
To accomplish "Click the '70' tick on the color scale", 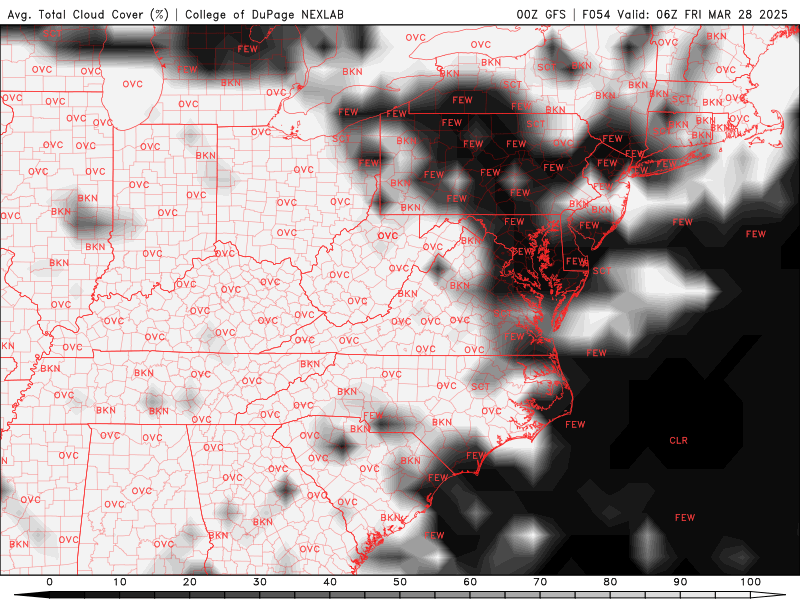I will (x=540, y=582).
